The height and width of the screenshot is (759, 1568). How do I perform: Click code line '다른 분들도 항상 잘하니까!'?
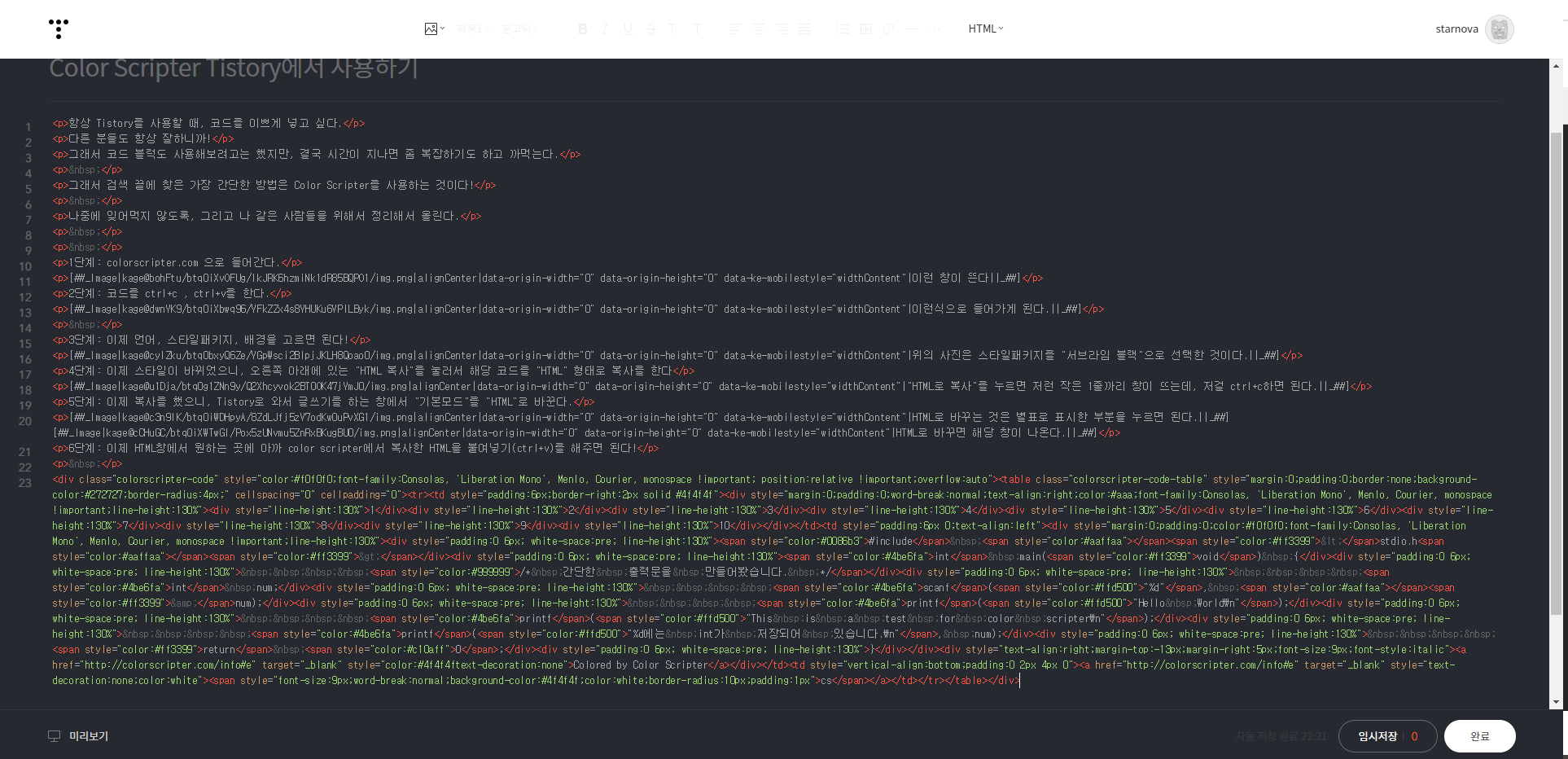[143, 138]
